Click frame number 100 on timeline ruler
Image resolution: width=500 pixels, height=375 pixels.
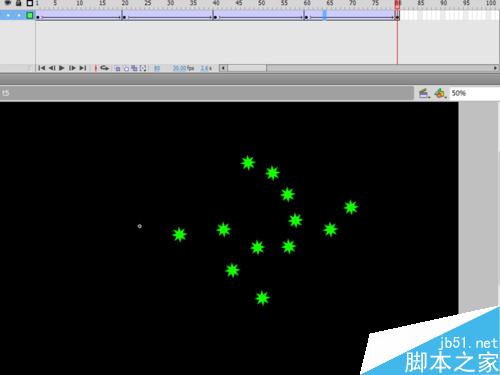491,3
